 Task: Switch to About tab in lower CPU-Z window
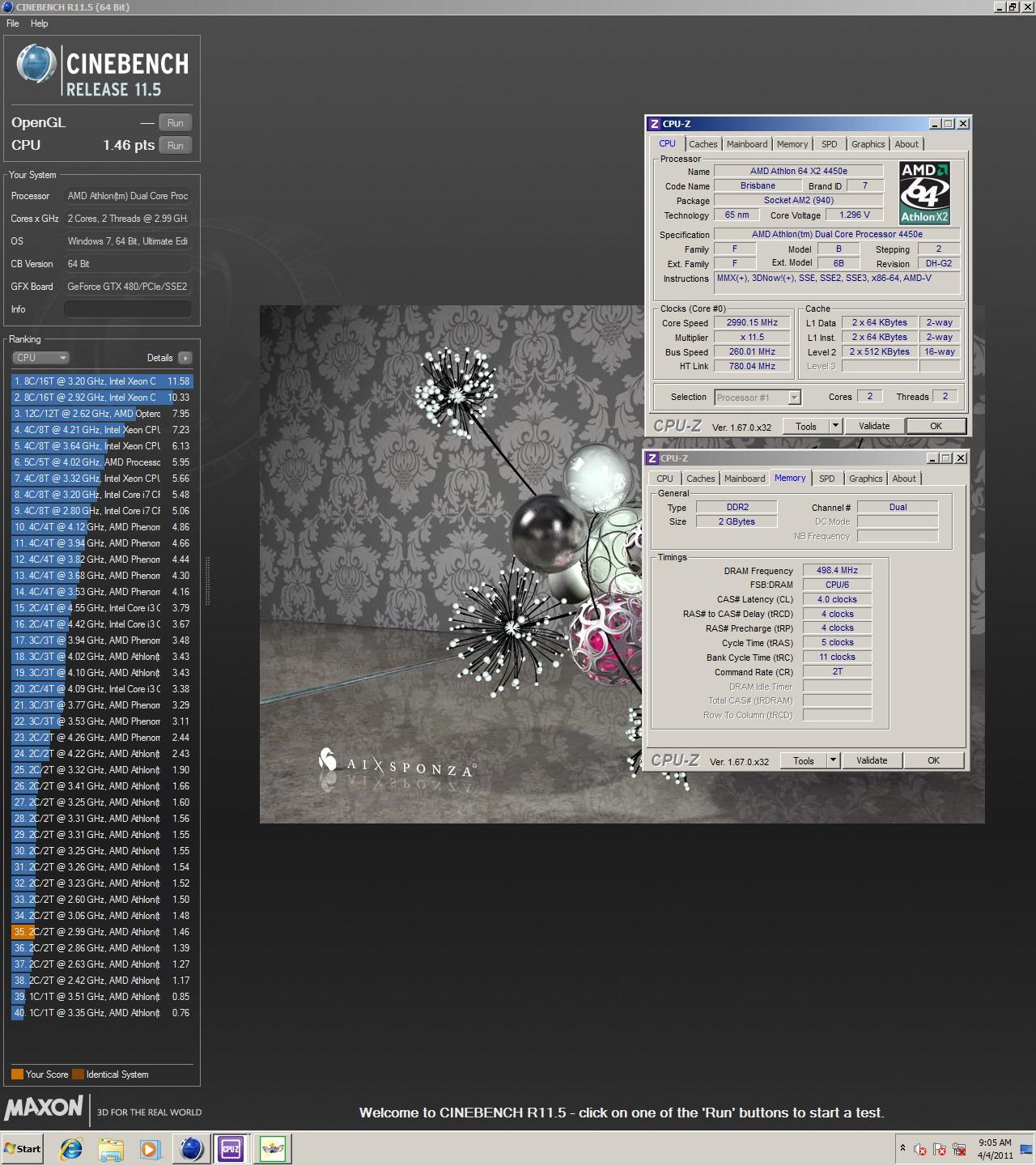904,479
